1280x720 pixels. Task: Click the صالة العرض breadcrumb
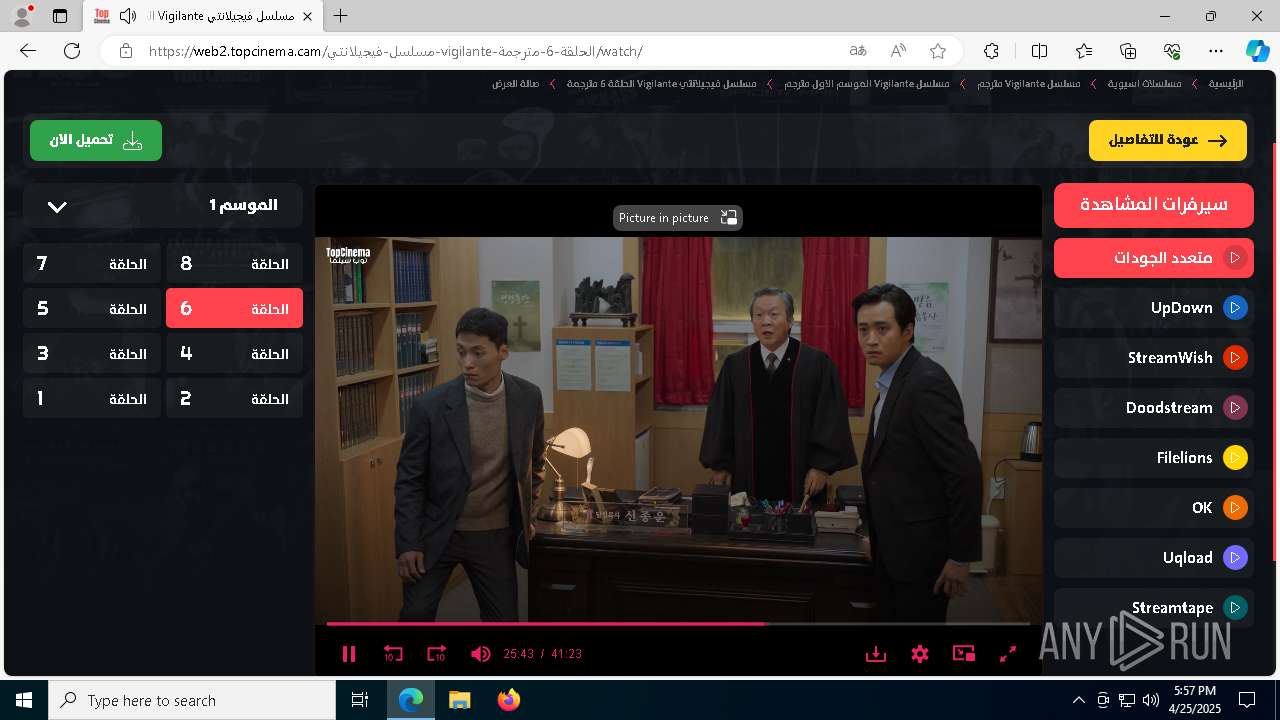pyautogui.click(x=516, y=84)
